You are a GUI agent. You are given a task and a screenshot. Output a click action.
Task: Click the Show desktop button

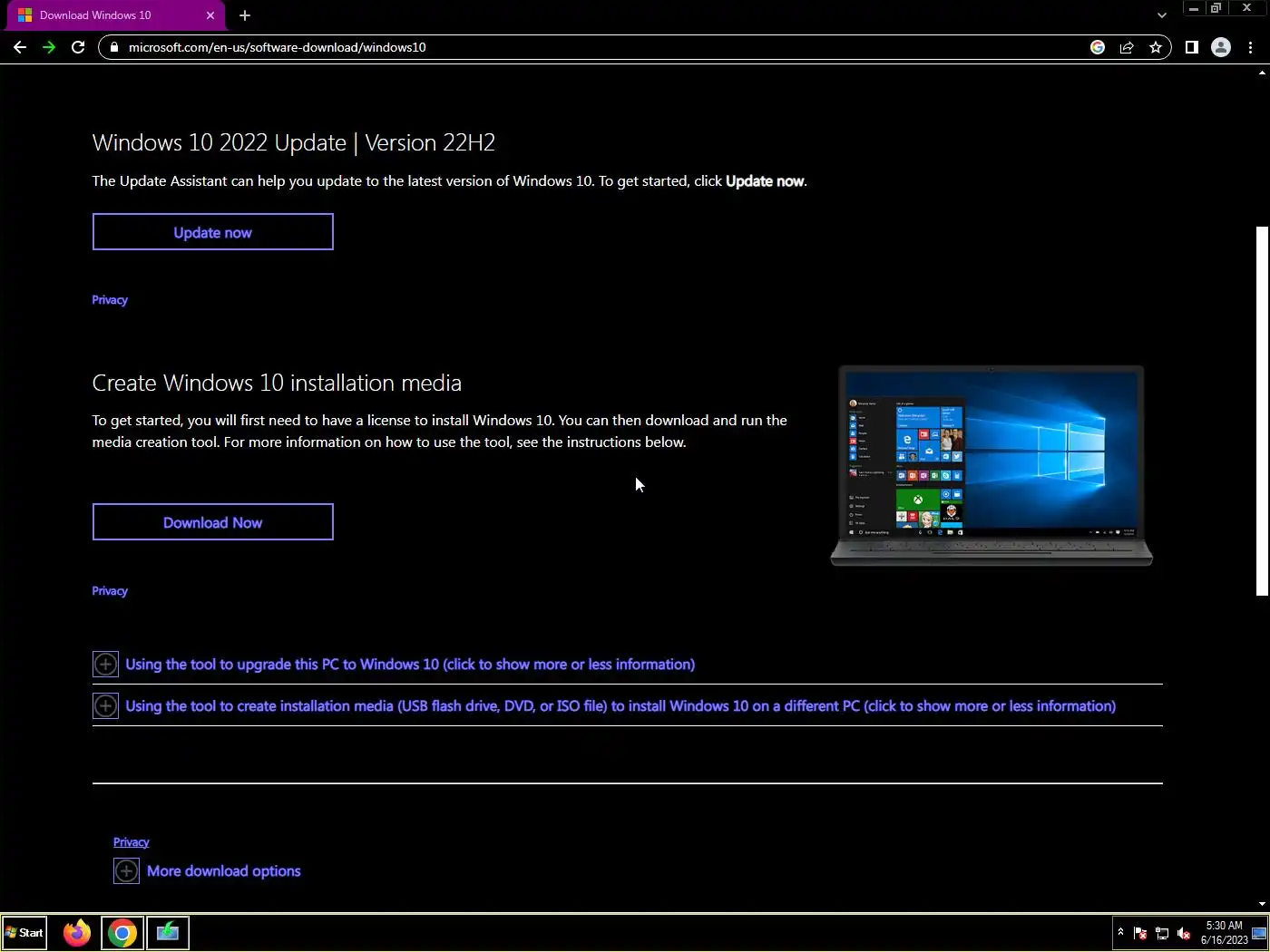tap(1259, 933)
